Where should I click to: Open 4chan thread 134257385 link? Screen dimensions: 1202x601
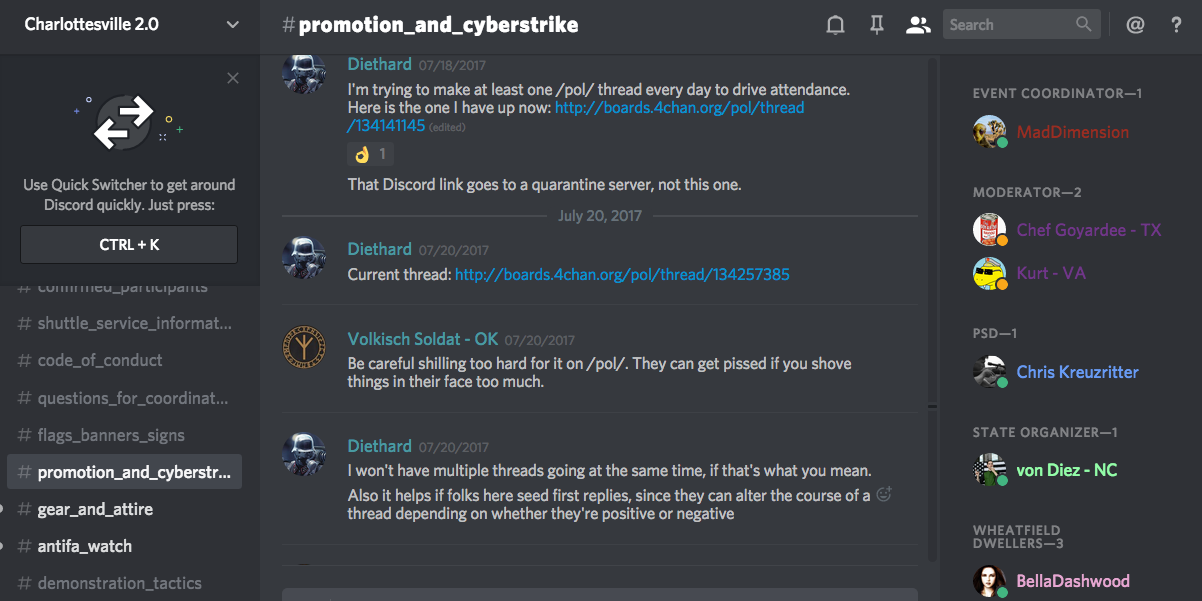tap(622, 274)
